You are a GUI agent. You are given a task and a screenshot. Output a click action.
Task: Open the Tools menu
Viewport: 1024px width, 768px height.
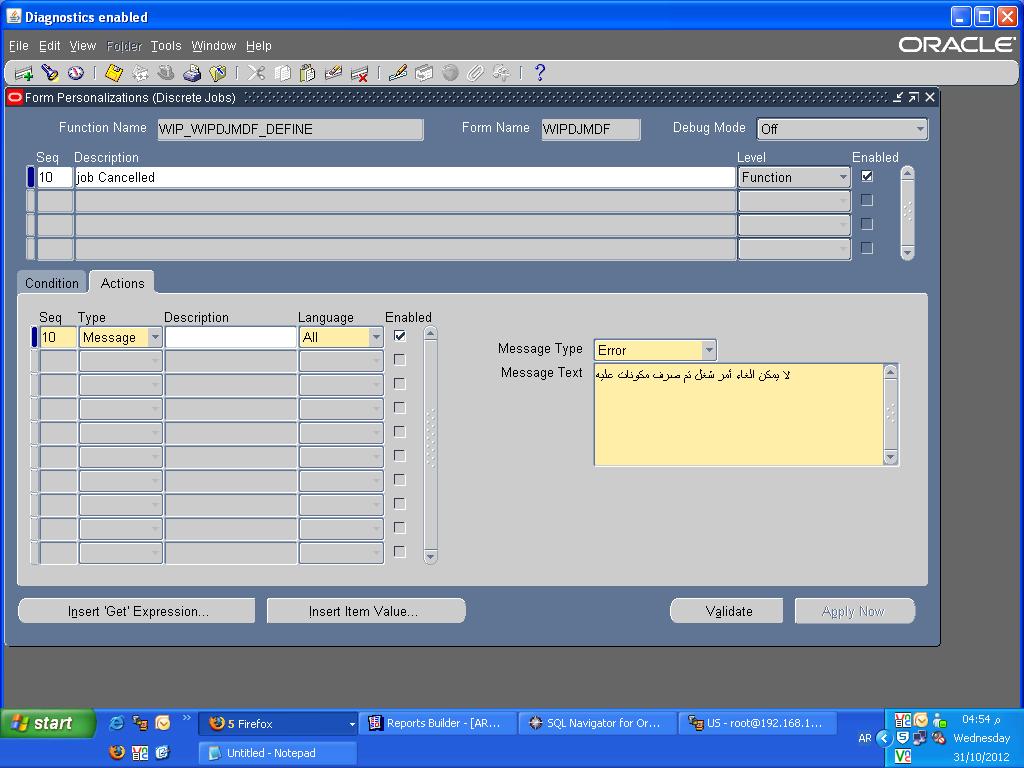(166, 46)
